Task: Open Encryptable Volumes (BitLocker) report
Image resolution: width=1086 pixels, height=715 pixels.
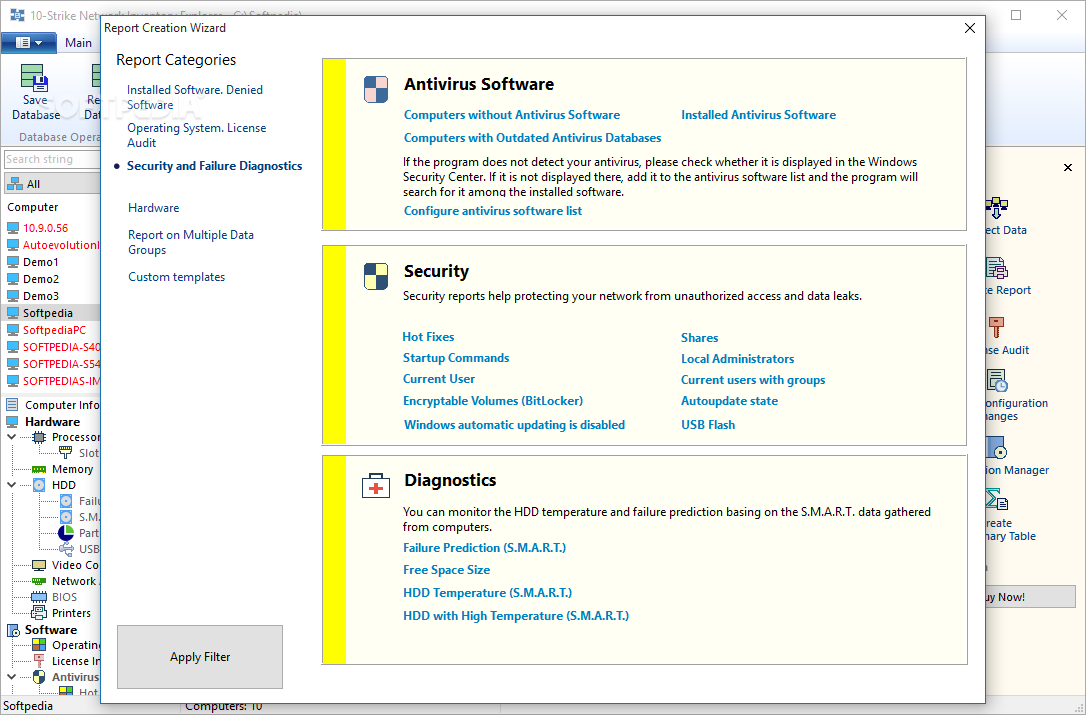Action: pos(493,401)
